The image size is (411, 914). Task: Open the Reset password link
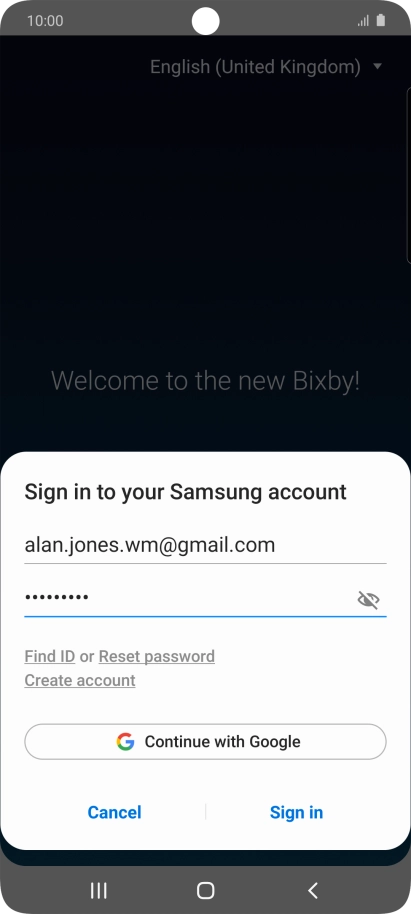[x=157, y=656]
